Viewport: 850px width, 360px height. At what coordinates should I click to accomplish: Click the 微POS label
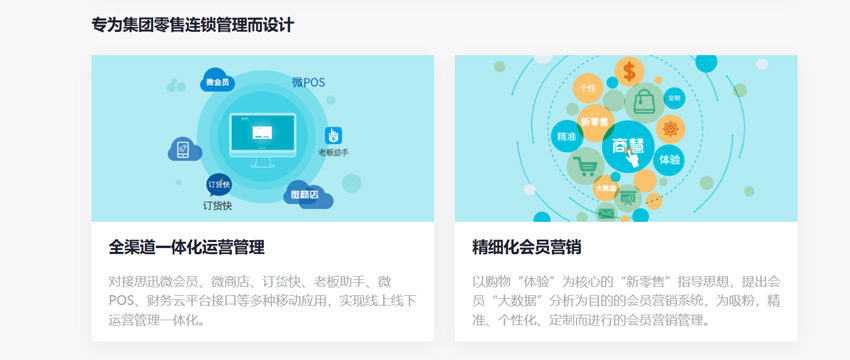coord(308,82)
